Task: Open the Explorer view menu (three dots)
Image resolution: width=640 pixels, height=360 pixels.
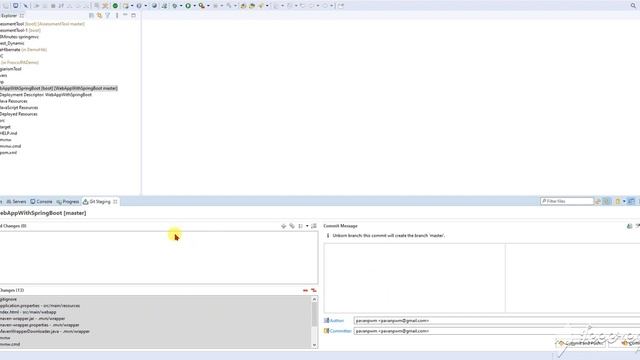Action: point(117,16)
